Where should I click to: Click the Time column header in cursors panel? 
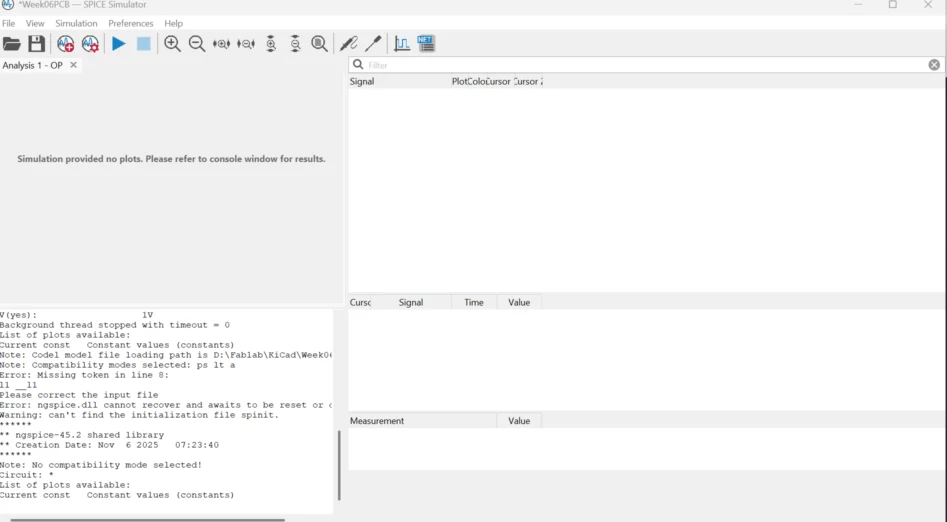point(474,303)
